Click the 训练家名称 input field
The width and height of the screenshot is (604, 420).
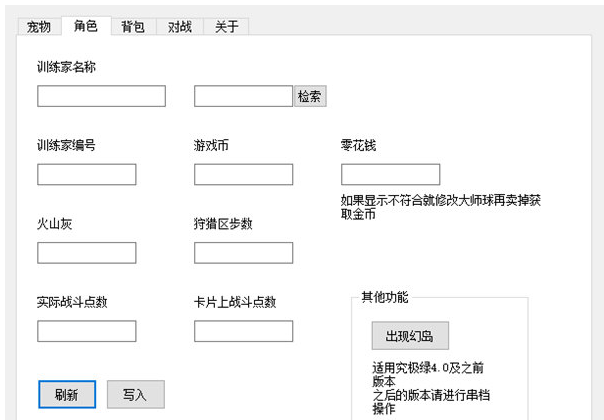tap(101, 96)
